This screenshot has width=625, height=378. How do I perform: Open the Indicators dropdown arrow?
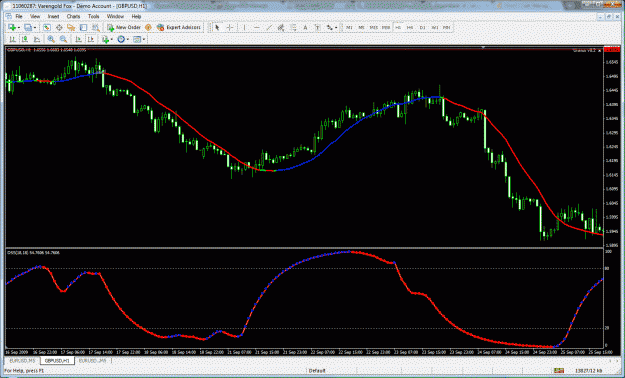point(112,39)
